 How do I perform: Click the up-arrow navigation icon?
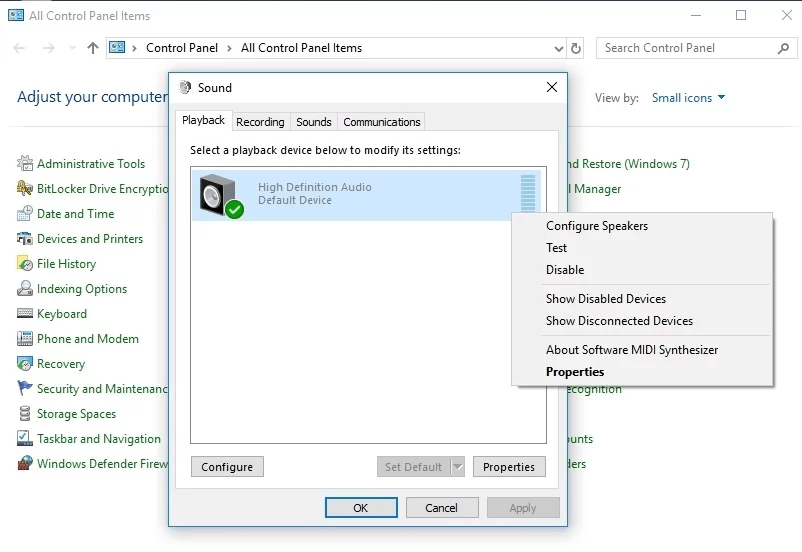tap(93, 48)
